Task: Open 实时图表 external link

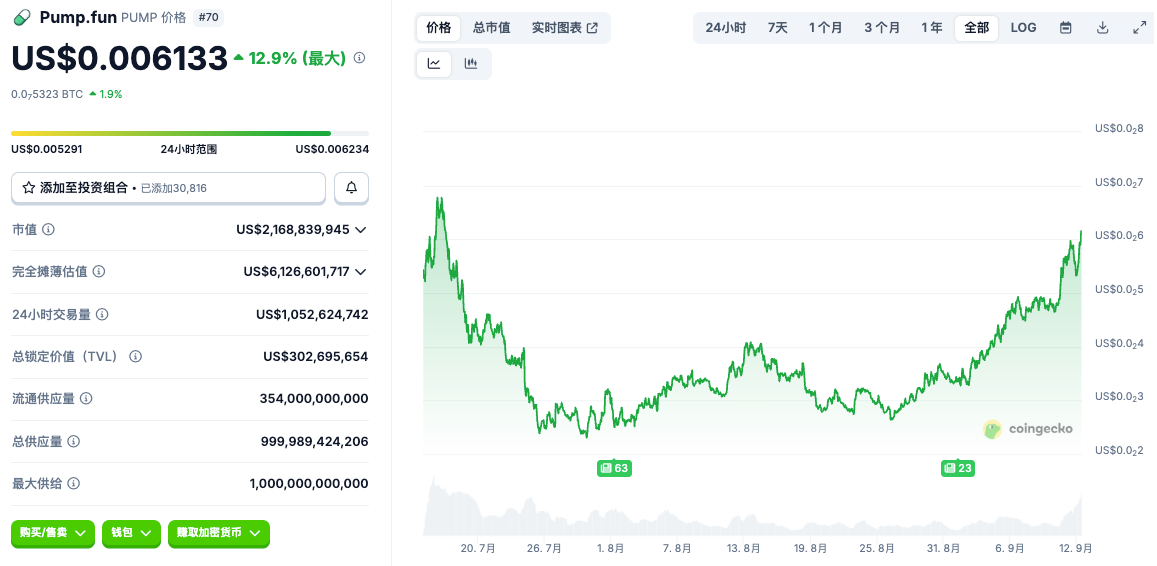Action: 565,28
